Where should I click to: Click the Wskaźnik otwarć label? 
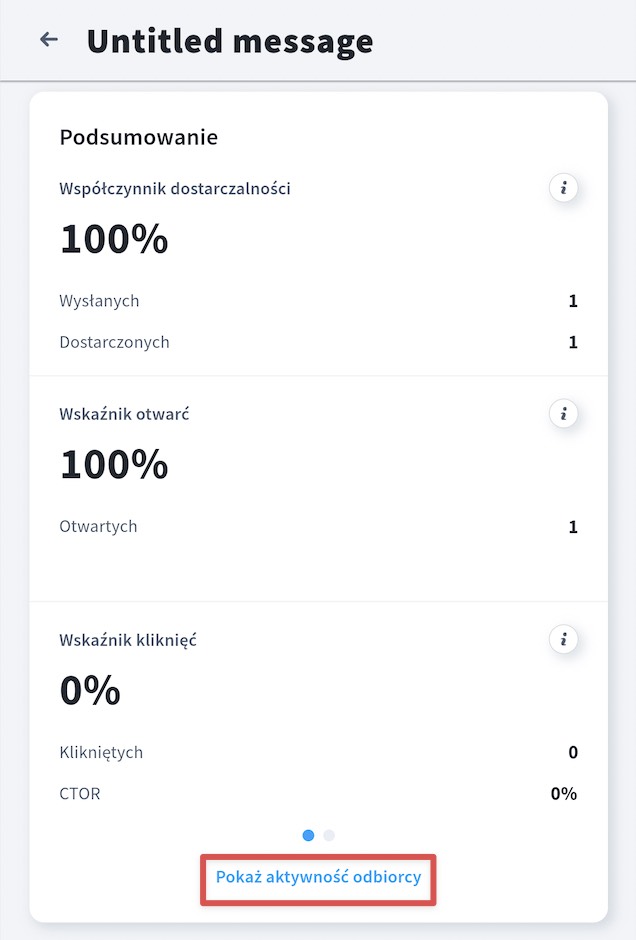point(124,414)
